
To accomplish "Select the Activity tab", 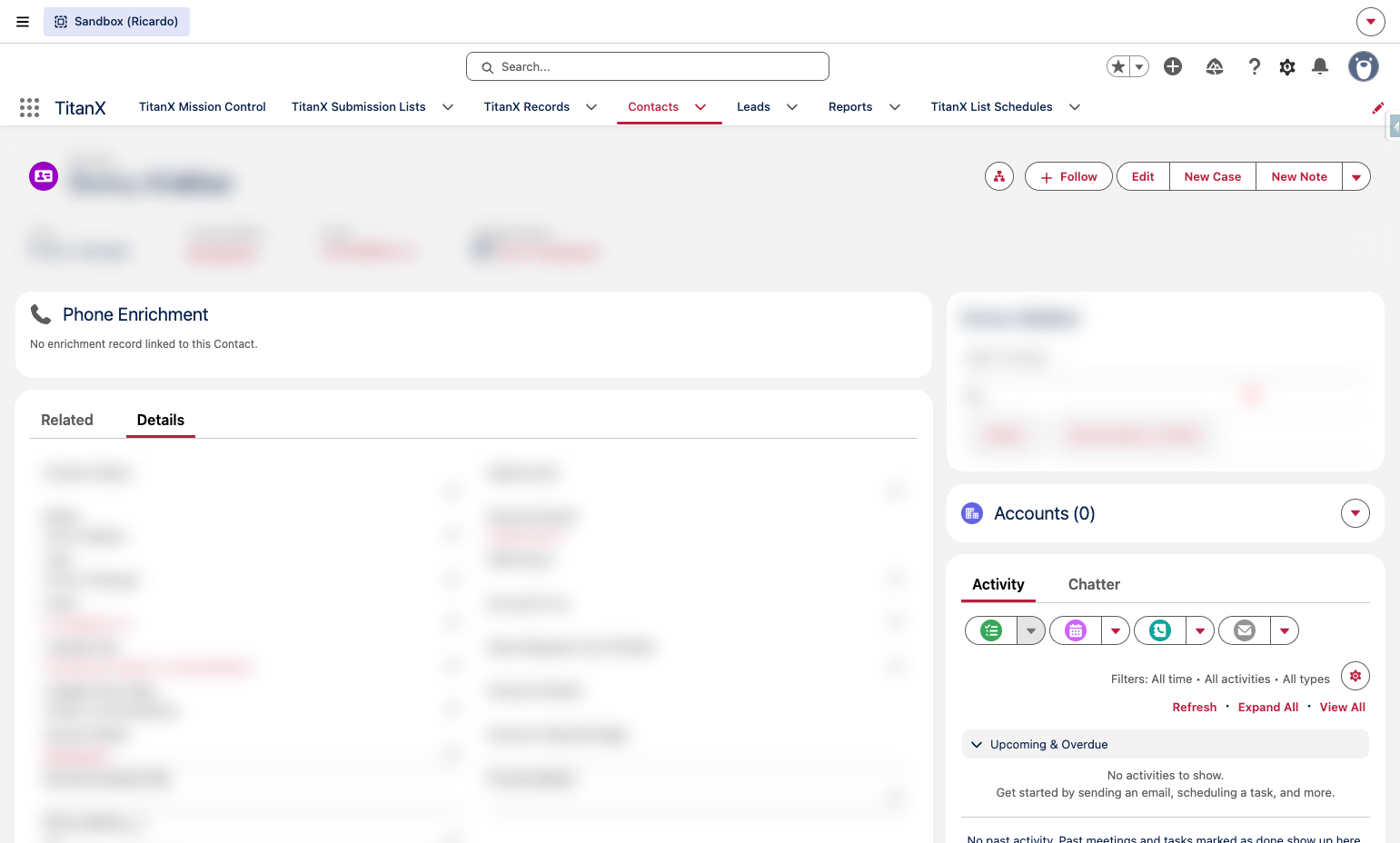I will [x=998, y=584].
